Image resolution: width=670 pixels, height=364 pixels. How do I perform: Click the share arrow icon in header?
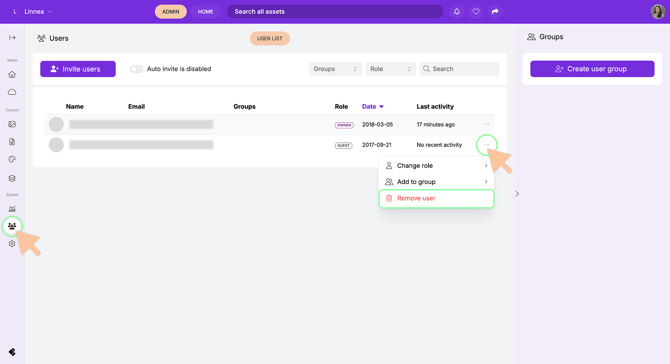click(x=495, y=12)
